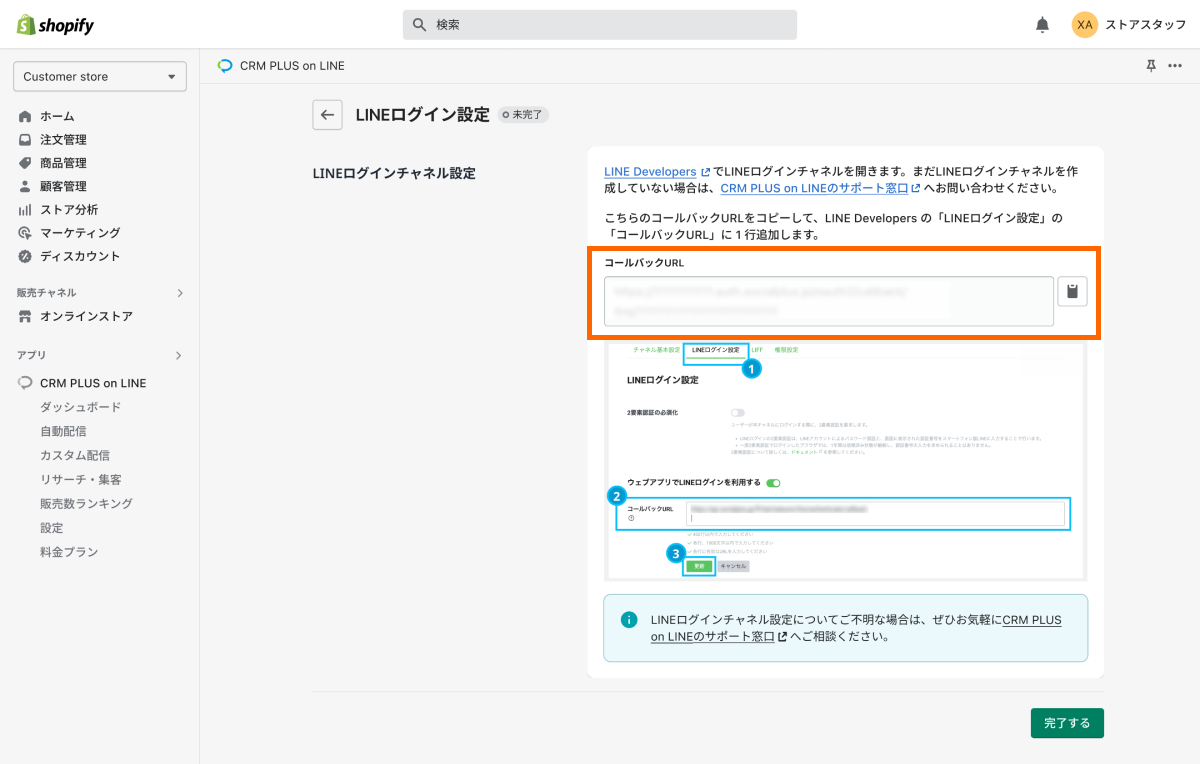The height and width of the screenshot is (764, 1200).
Task: Click the マーケティング target icon
Action: [x=25, y=233]
